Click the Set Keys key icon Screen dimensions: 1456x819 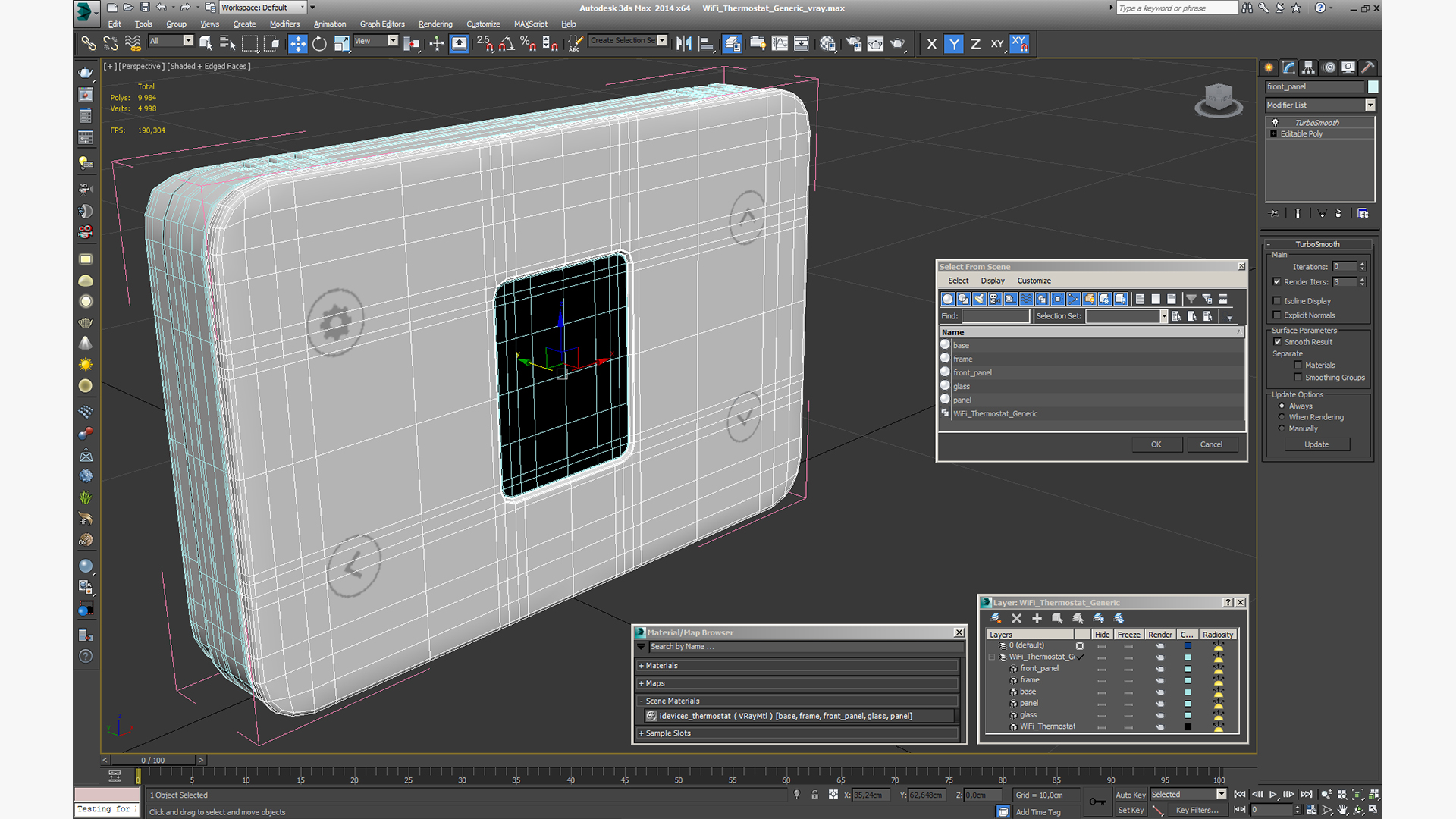1097,802
